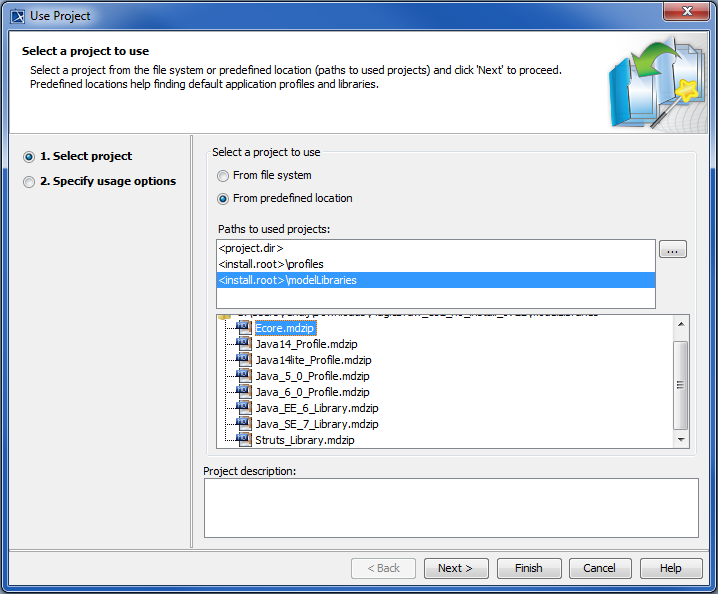Select the <project.dir> path

[435, 248]
